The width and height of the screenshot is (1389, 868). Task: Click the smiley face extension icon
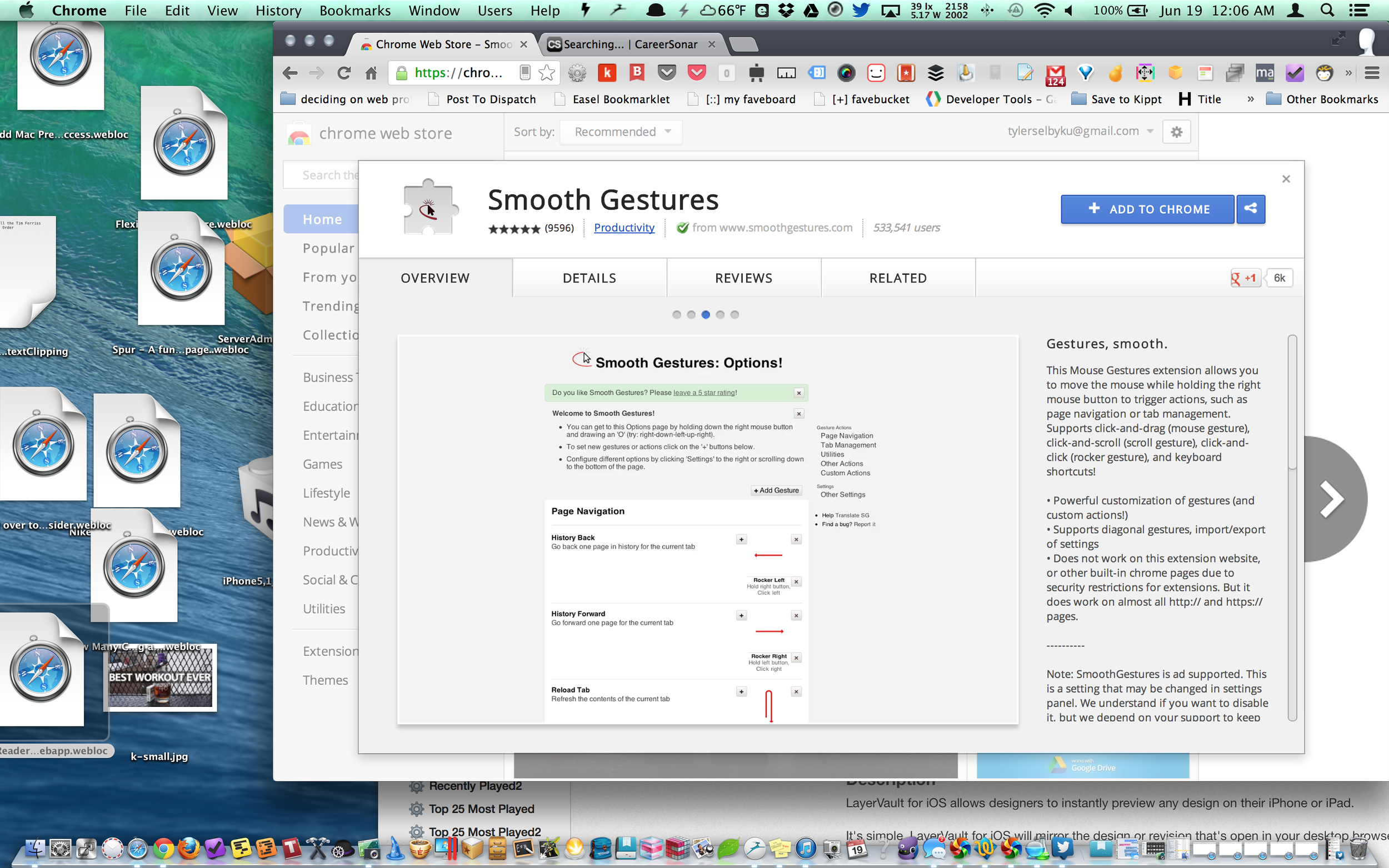[876, 73]
